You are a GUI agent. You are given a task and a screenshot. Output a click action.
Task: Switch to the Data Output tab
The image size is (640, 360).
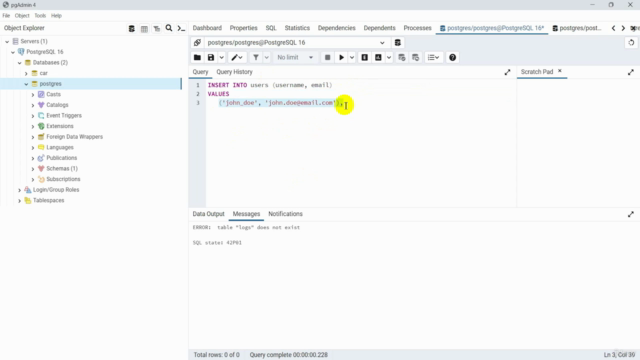[209, 214]
